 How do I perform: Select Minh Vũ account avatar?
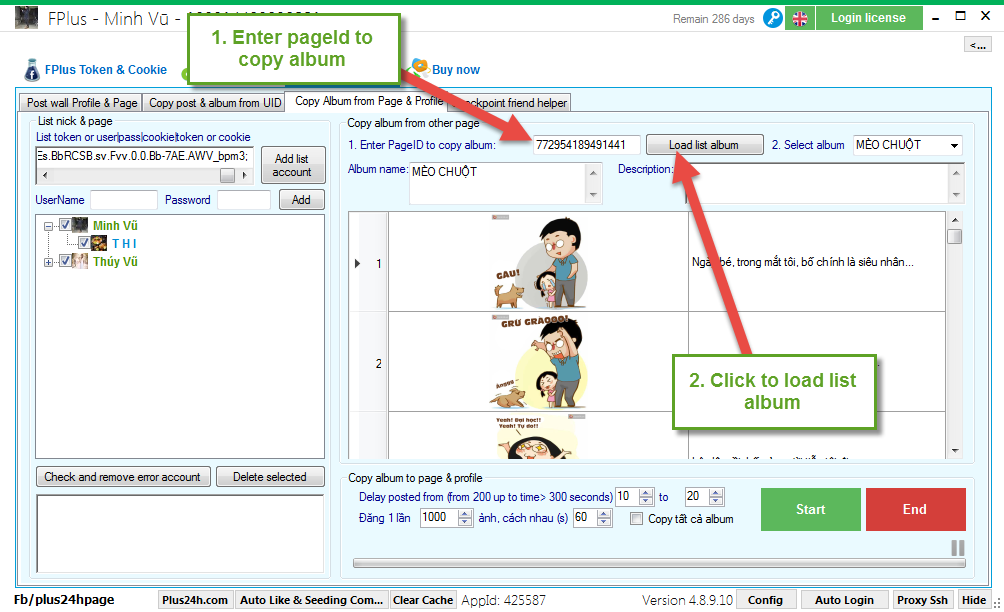click(80, 225)
